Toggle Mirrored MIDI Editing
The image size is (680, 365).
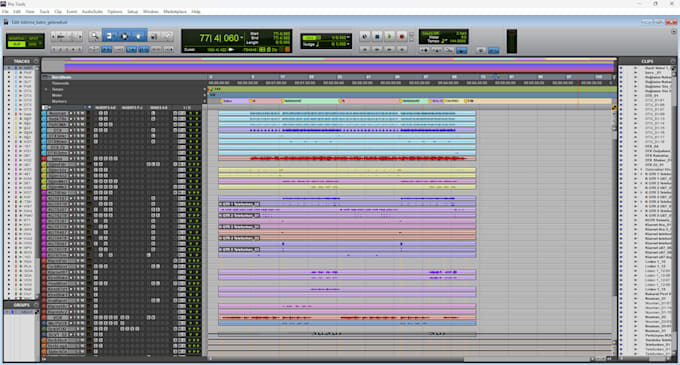[119, 50]
